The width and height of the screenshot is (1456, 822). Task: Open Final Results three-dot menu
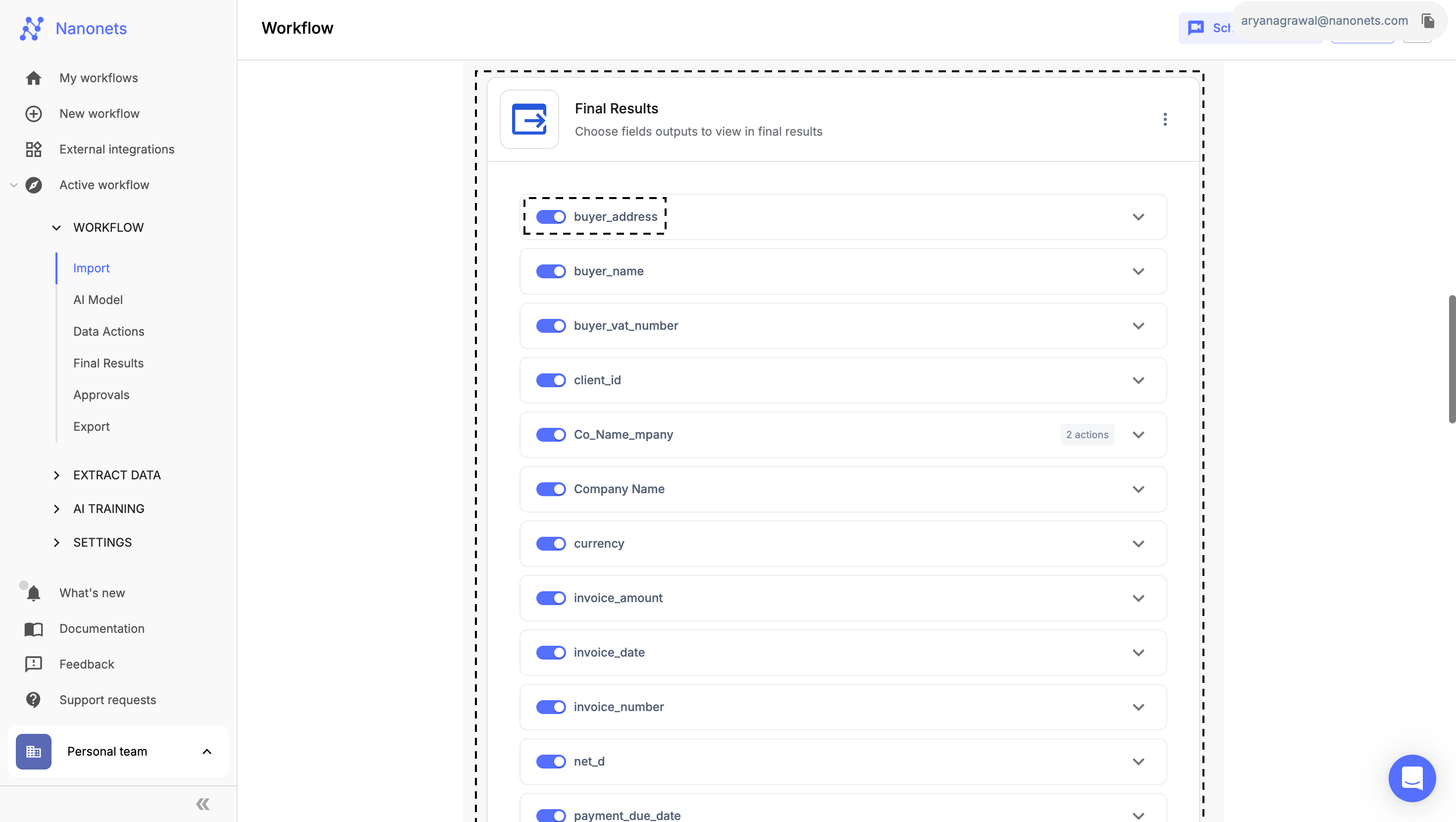point(1165,119)
